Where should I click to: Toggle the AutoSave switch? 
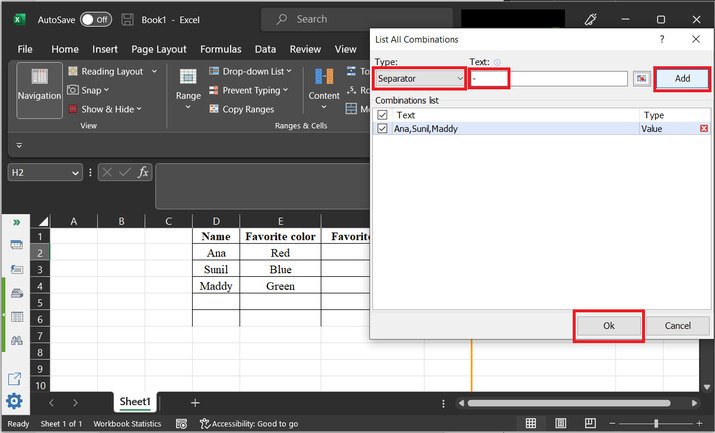pos(95,19)
